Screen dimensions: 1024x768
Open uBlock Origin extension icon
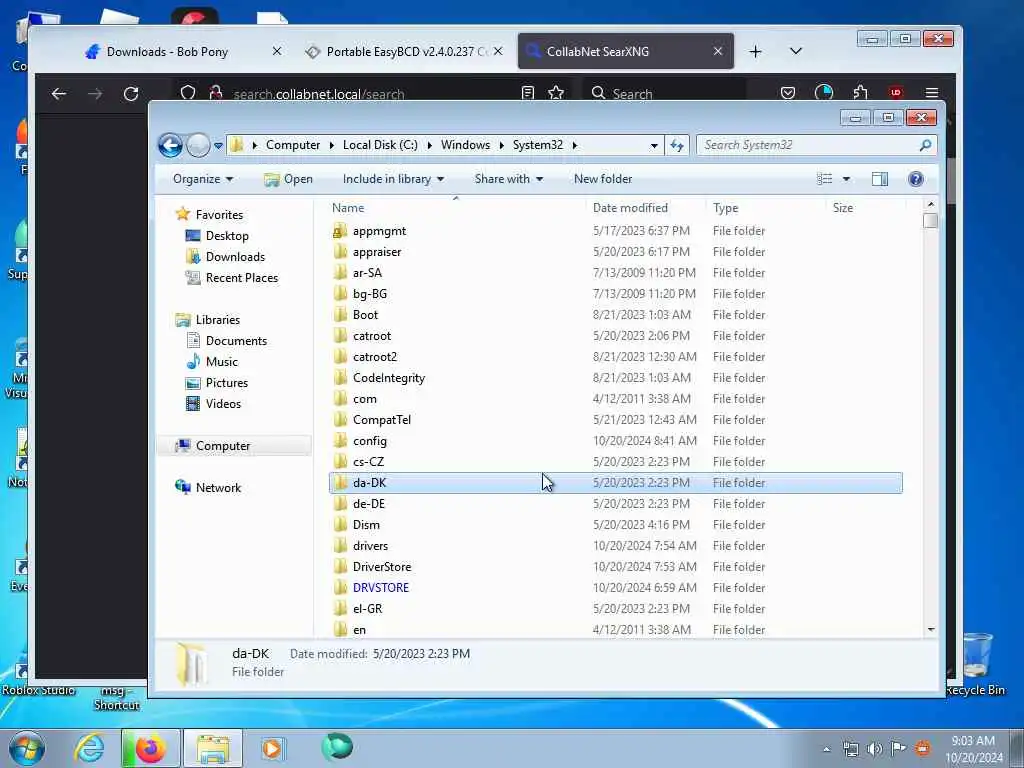(896, 93)
